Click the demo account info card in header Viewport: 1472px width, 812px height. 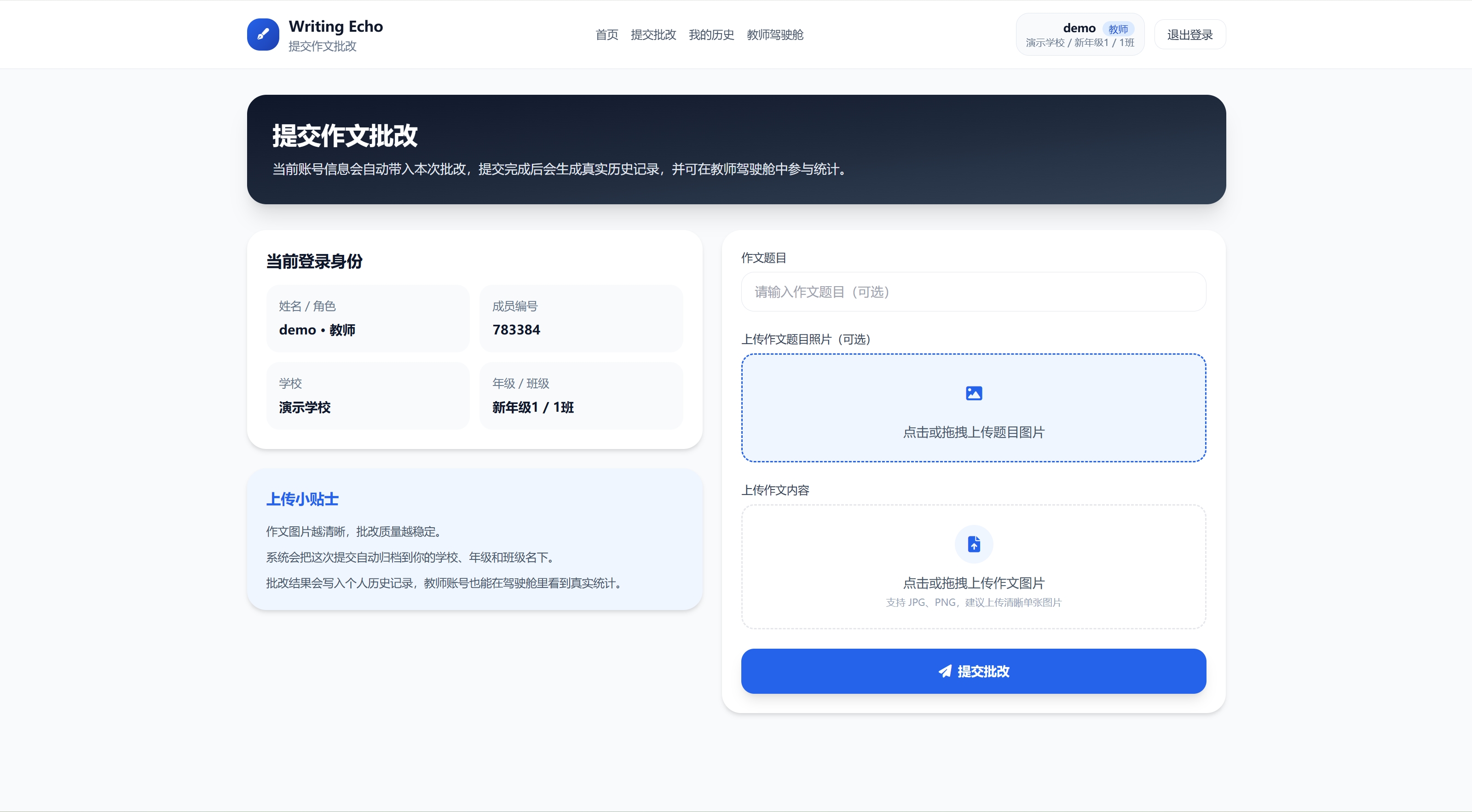[x=1079, y=35]
